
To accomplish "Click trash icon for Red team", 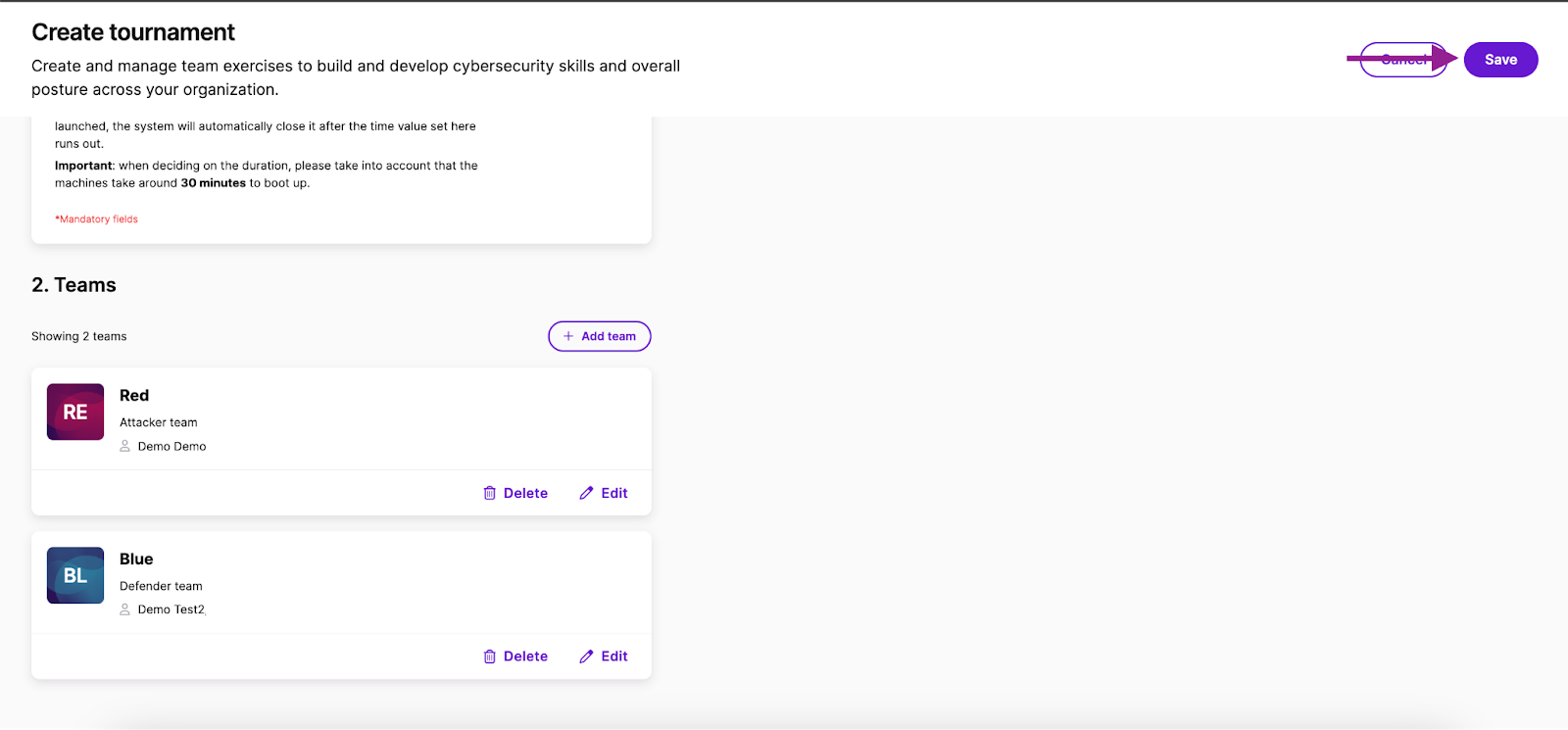I will [490, 493].
